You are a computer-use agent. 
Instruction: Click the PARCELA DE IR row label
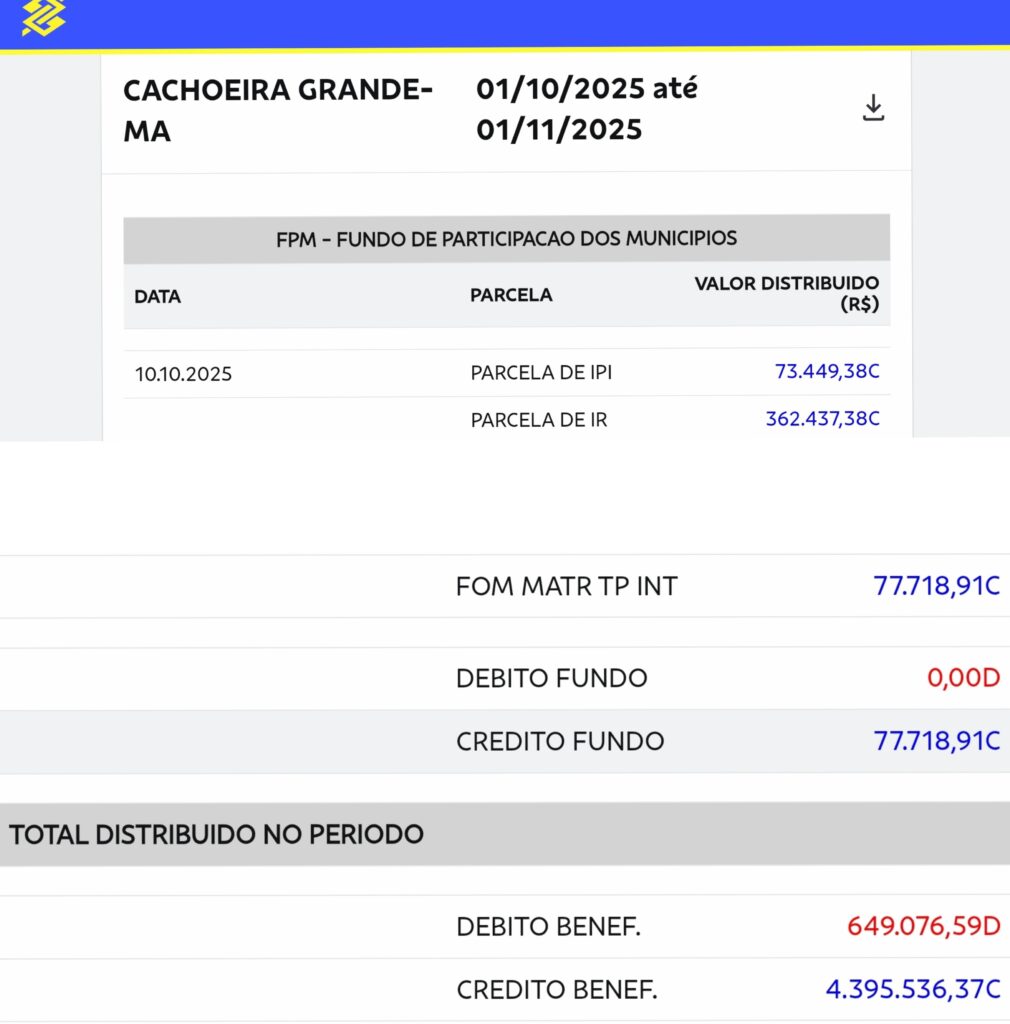(x=539, y=420)
